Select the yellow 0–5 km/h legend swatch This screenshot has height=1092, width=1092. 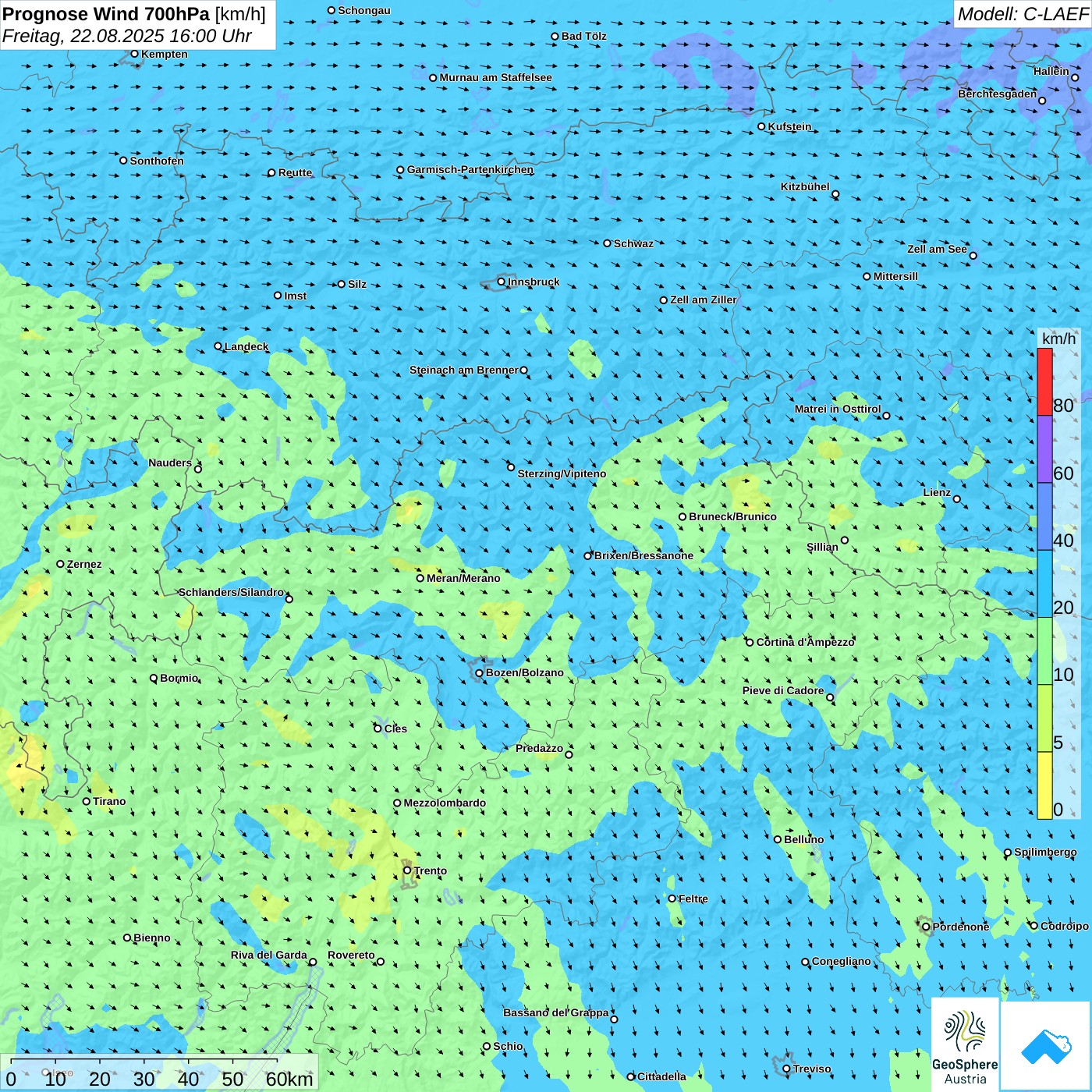tap(1044, 785)
